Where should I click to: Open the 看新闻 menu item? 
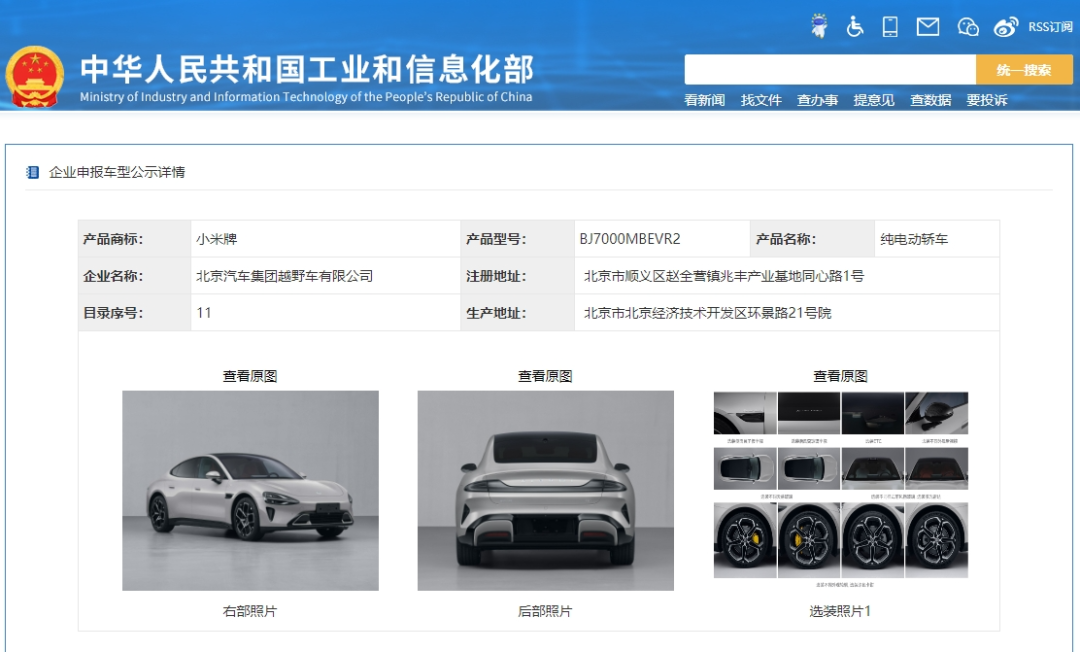click(704, 100)
